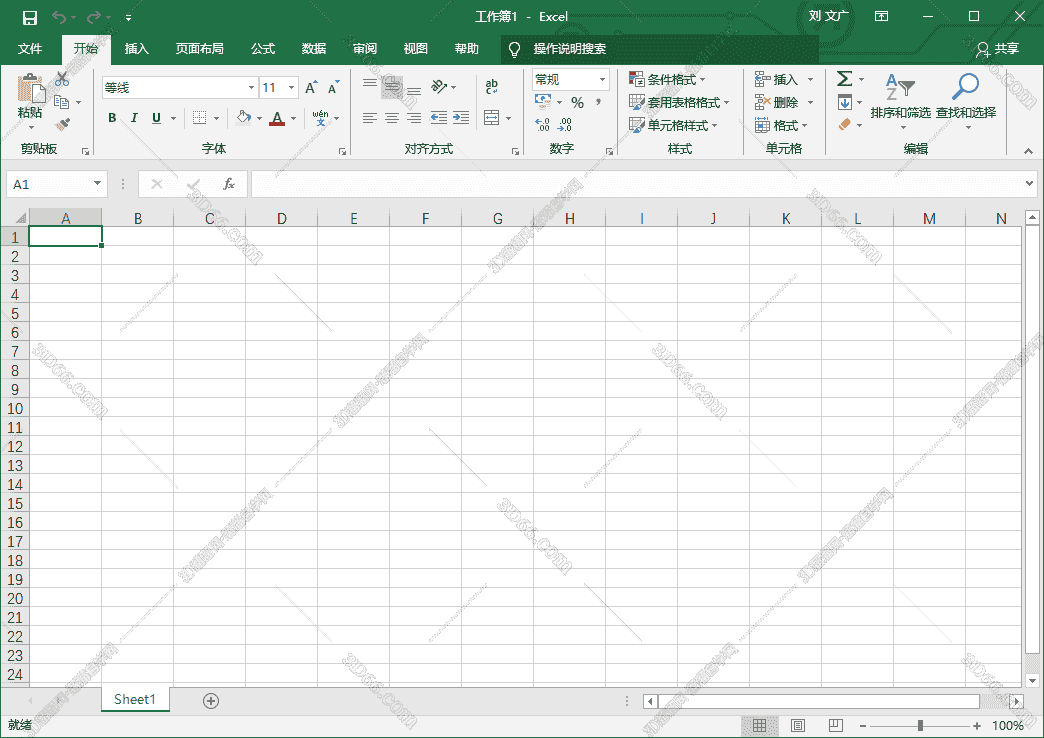Toggle bold formatting
Image resolution: width=1044 pixels, height=738 pixels.
pyautogui.click(x=111, y=117)
